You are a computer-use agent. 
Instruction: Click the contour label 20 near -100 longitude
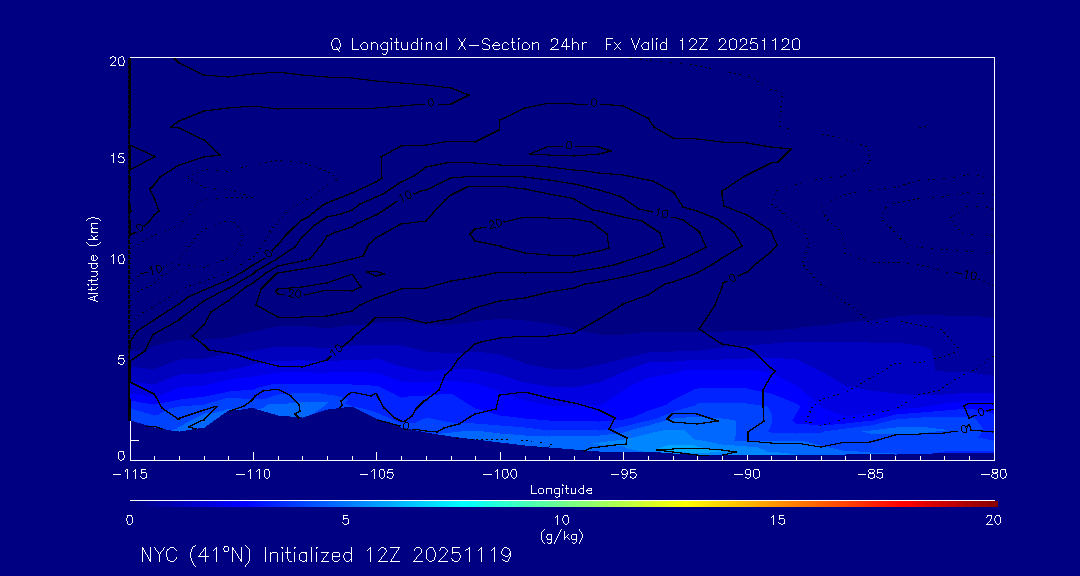click(495, 224)
